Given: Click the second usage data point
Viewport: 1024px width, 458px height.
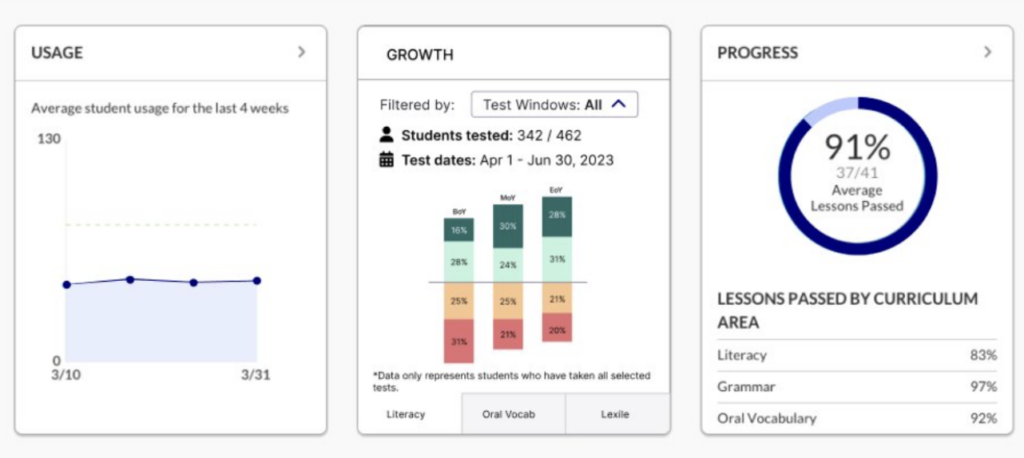Looking at the screenshot, I should 130,279.
